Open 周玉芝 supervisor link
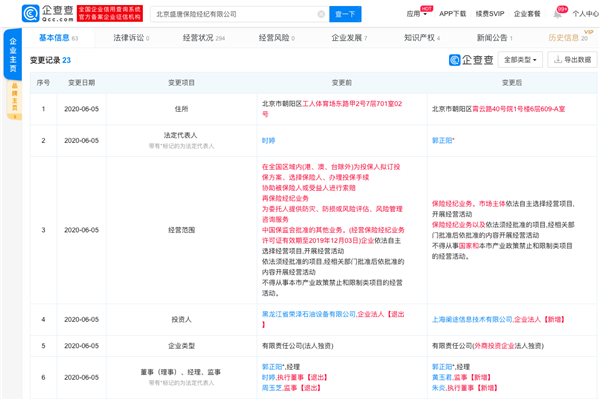 (272, 388)
